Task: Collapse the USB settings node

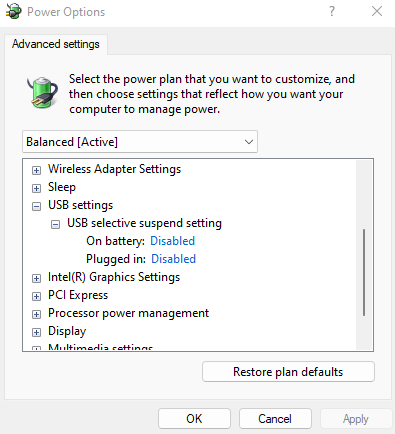Action: [36, 206]
